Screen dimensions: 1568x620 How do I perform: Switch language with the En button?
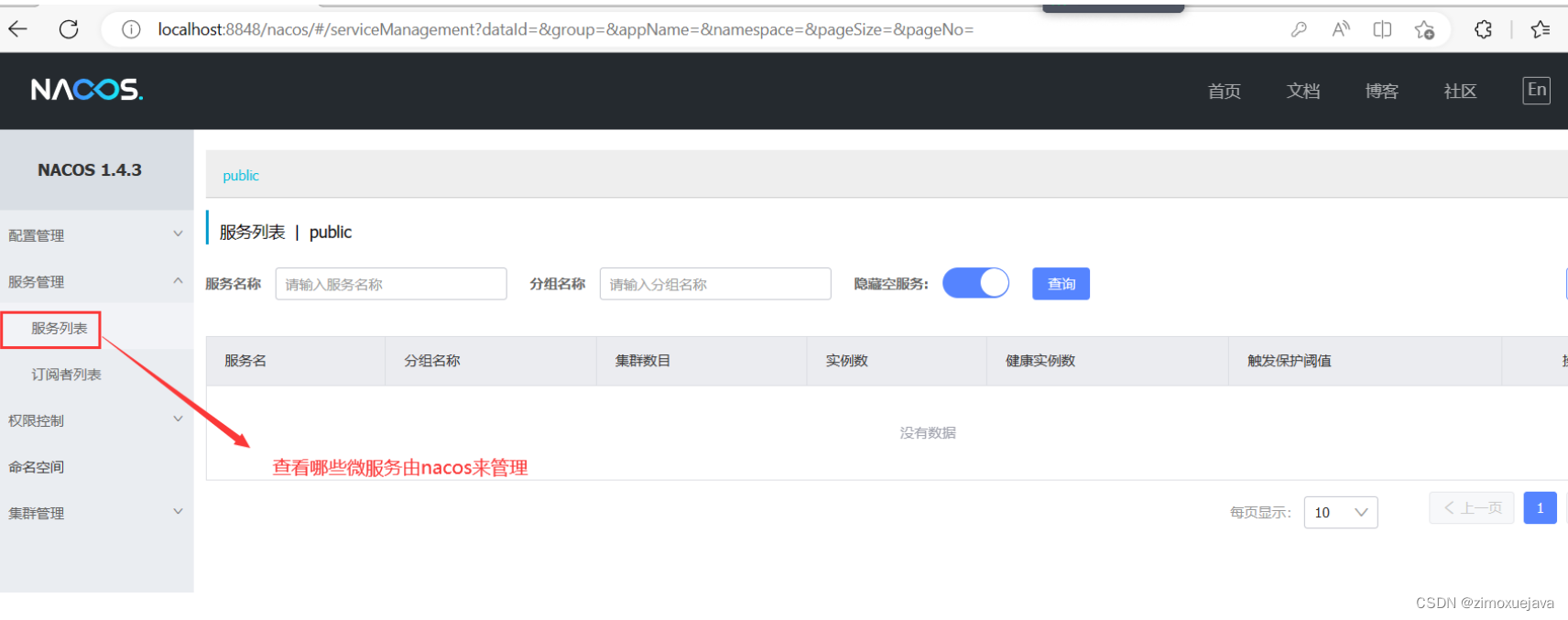[x=1537, y=90]
